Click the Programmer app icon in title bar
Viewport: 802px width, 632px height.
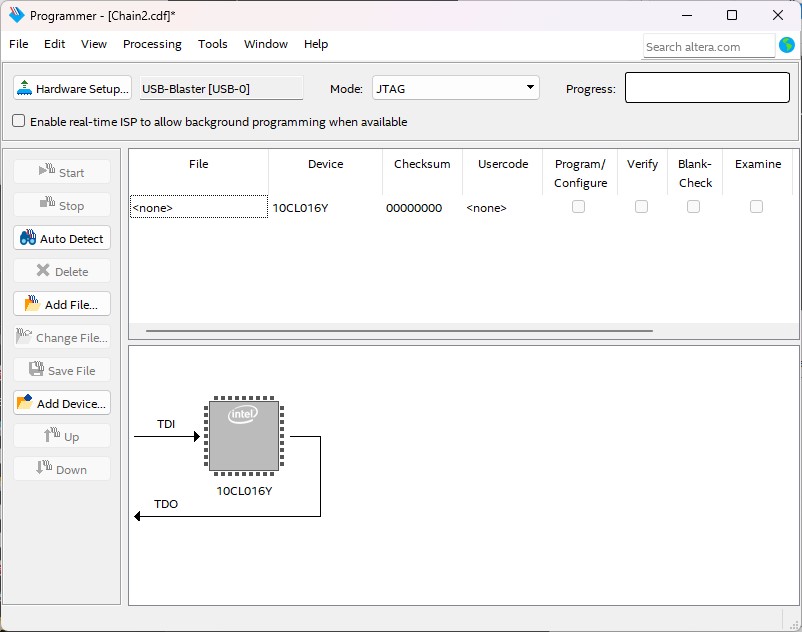click(x=16, y=15)
